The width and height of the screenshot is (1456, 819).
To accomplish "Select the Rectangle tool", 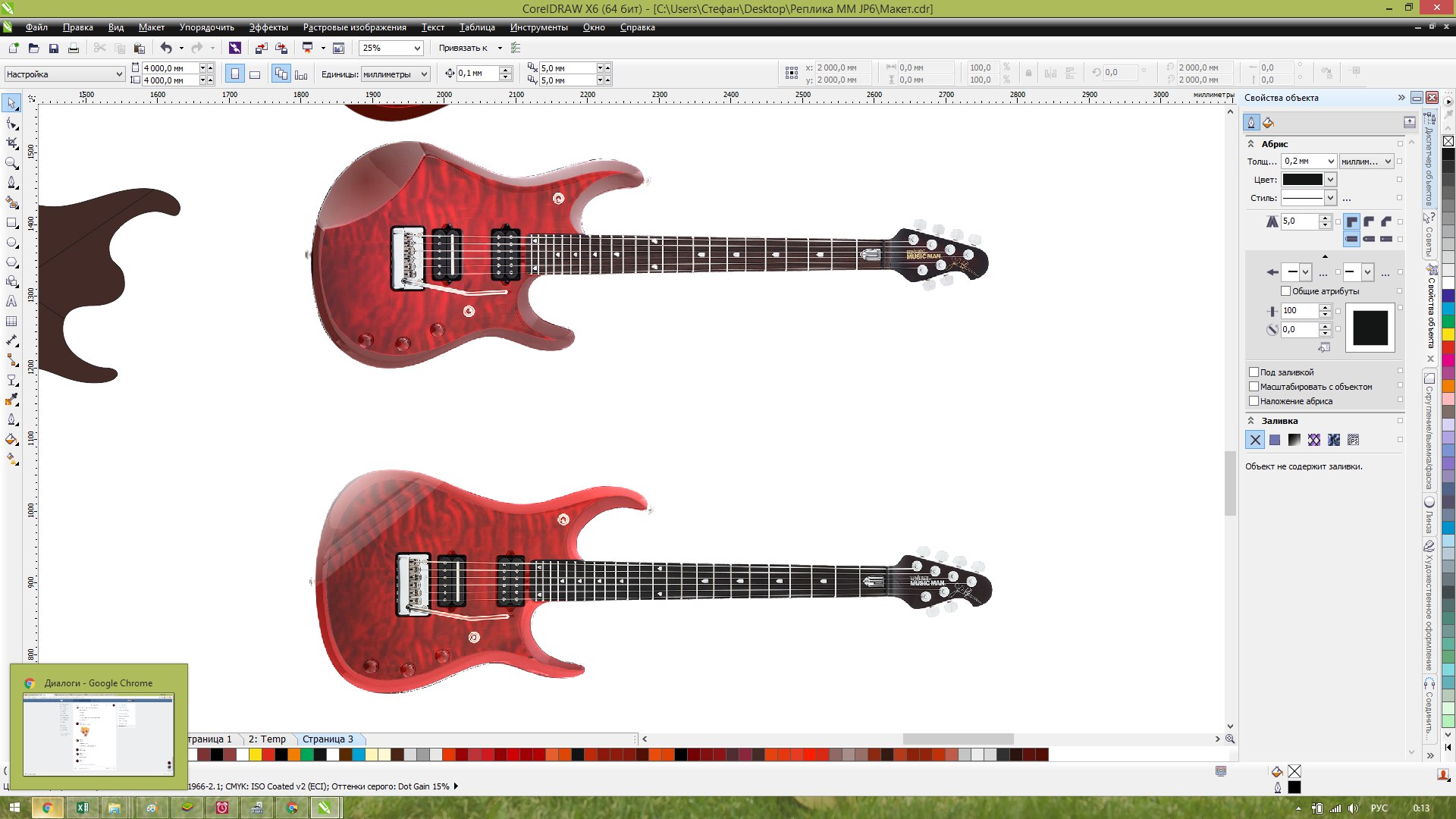I will click(x=11, y=223).
